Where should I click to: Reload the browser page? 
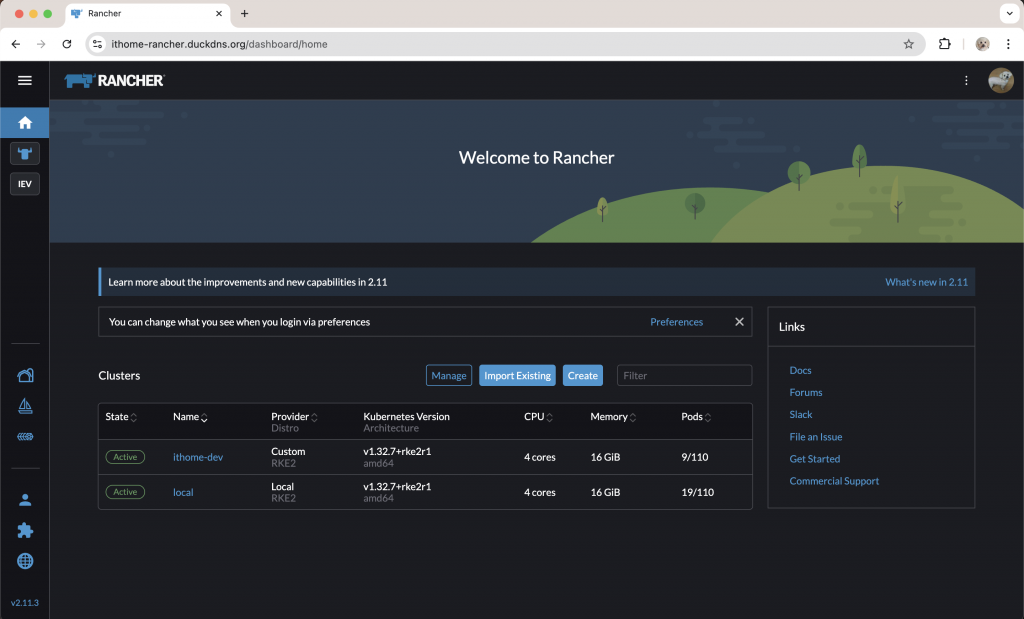pyautogui.click(x=67, y=44)
